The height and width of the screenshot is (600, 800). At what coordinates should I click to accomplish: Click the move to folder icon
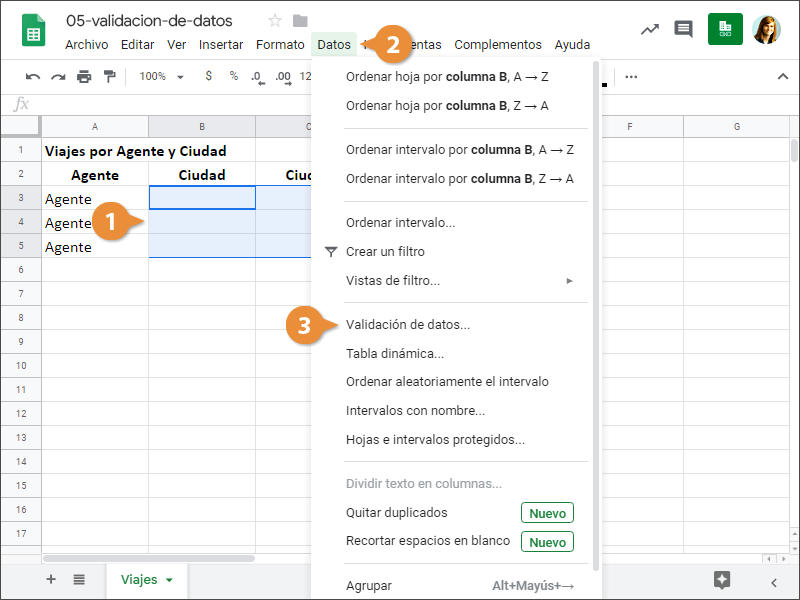pyautogui.click(x=300, y=21)
